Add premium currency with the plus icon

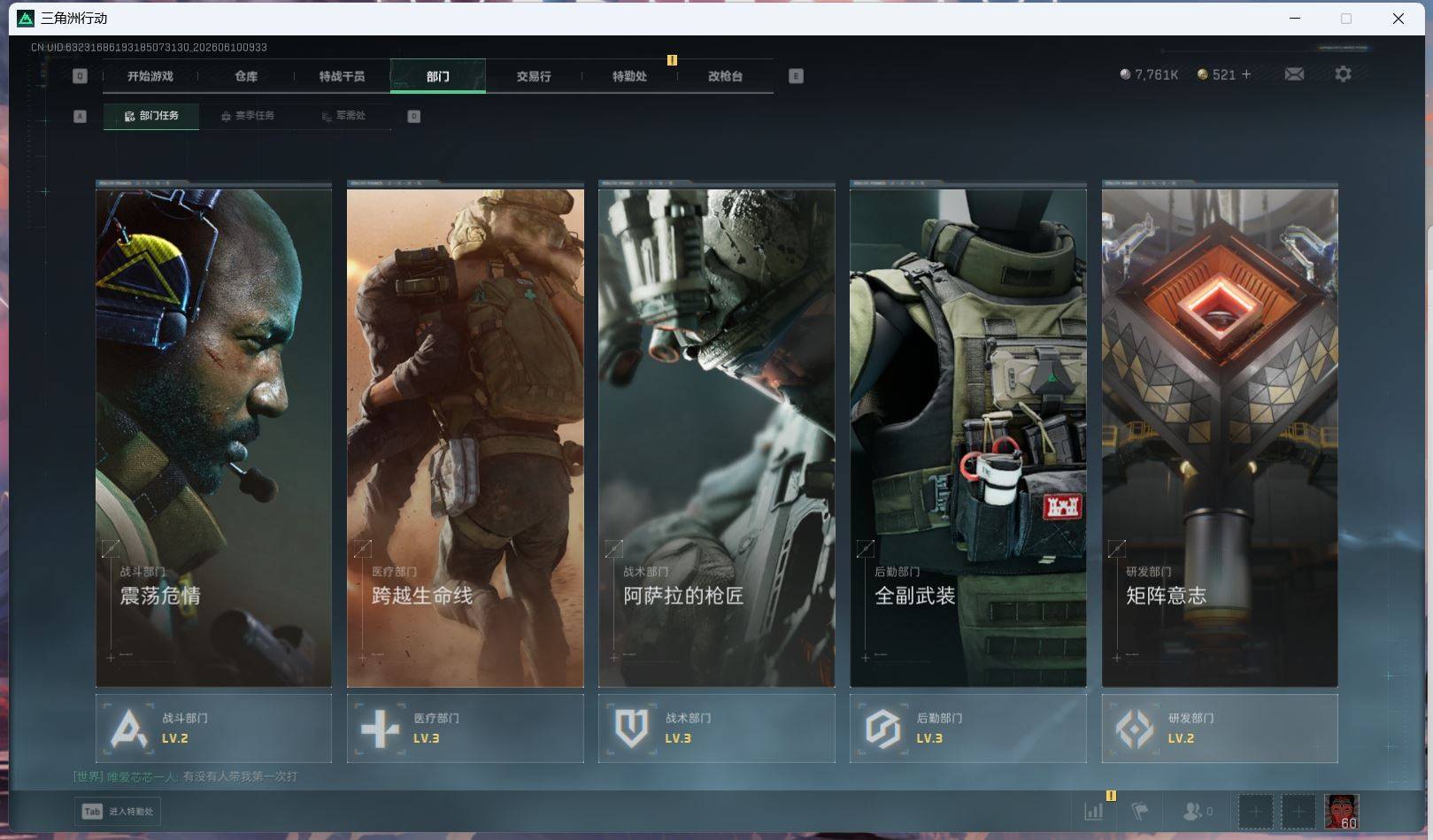click(1246, 74)
